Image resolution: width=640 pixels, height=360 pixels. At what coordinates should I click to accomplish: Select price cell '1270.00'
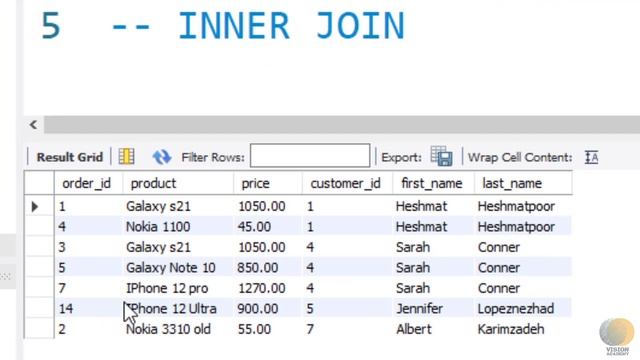click(x=262, y=288)
